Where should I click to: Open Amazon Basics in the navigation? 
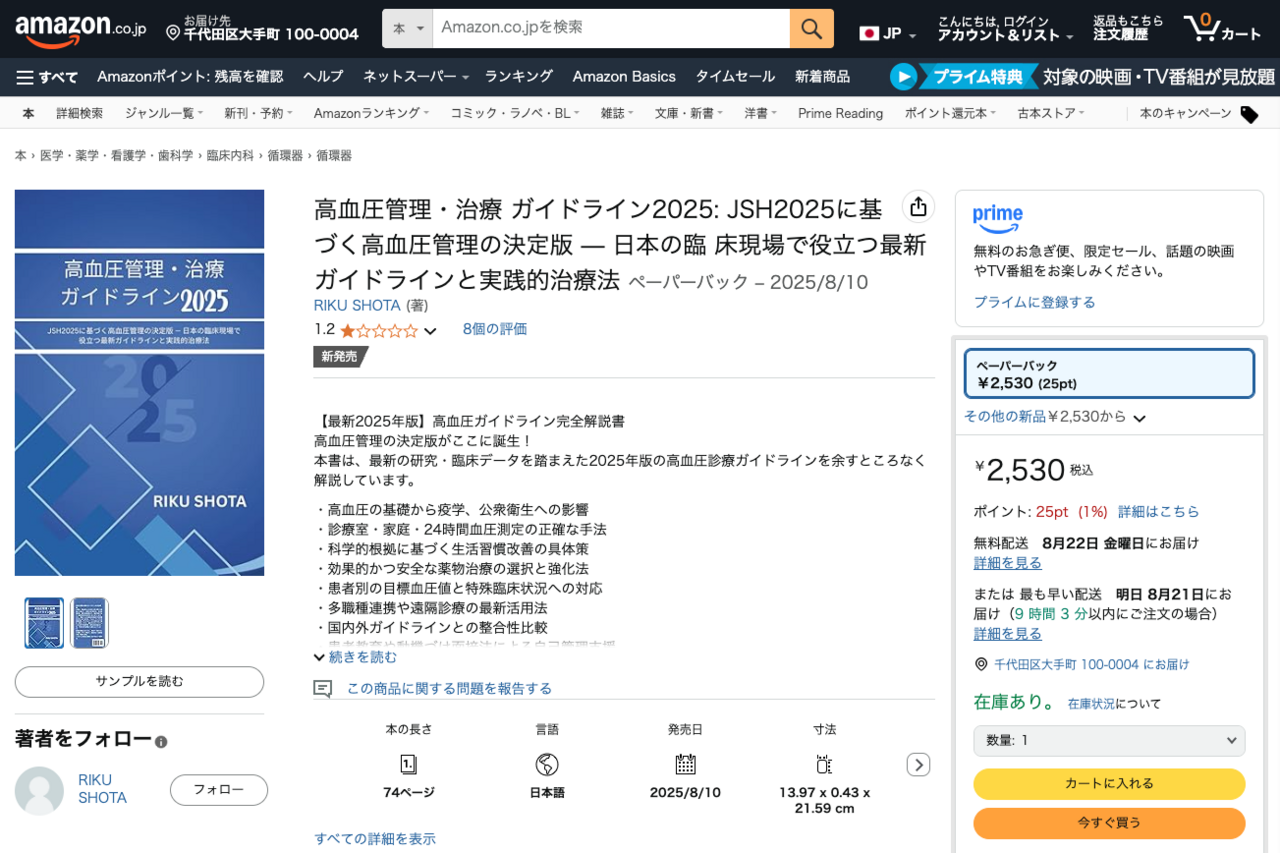click(624, 77)
